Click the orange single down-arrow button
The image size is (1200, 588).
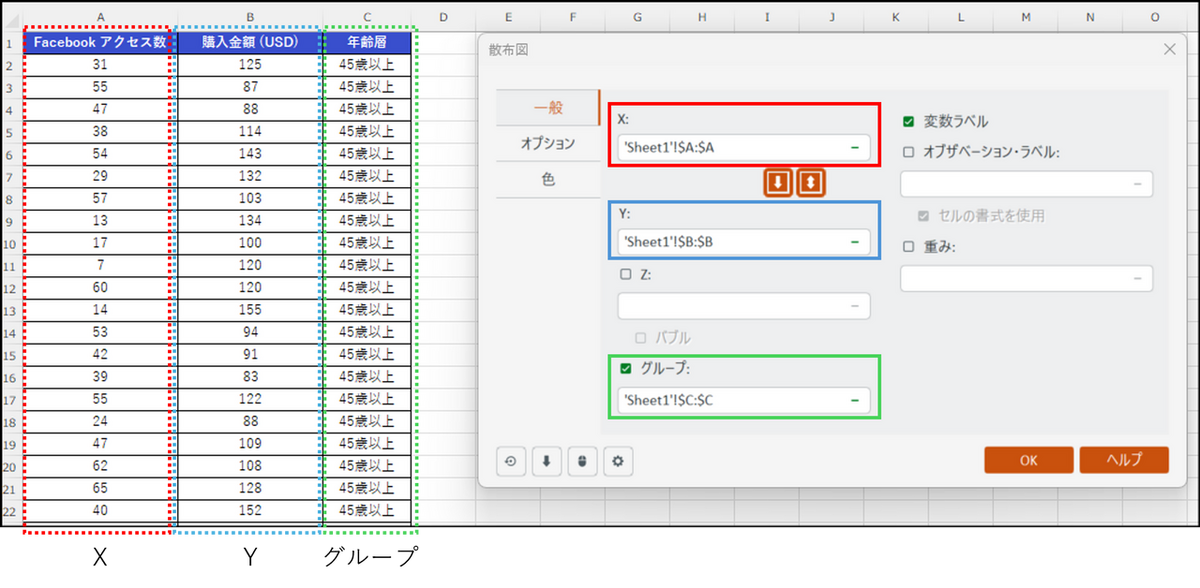click(x=778, y=183)
